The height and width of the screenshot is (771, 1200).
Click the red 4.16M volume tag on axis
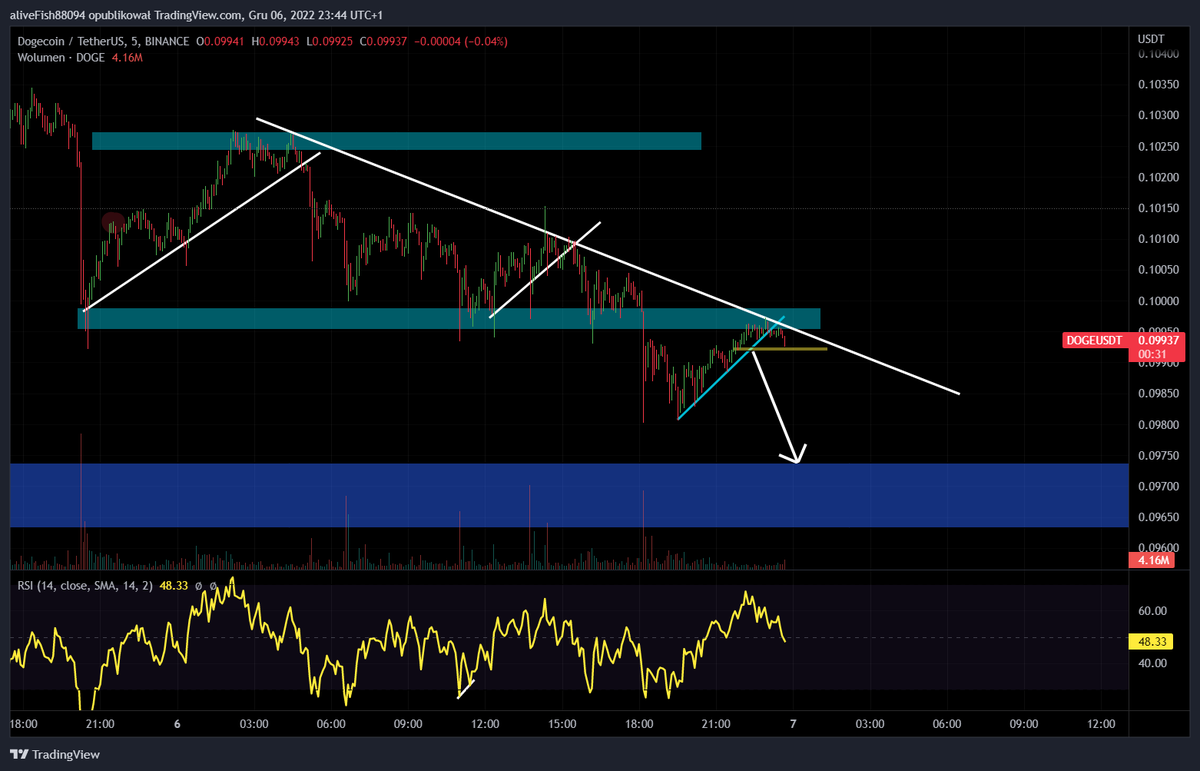point(1150,561)
